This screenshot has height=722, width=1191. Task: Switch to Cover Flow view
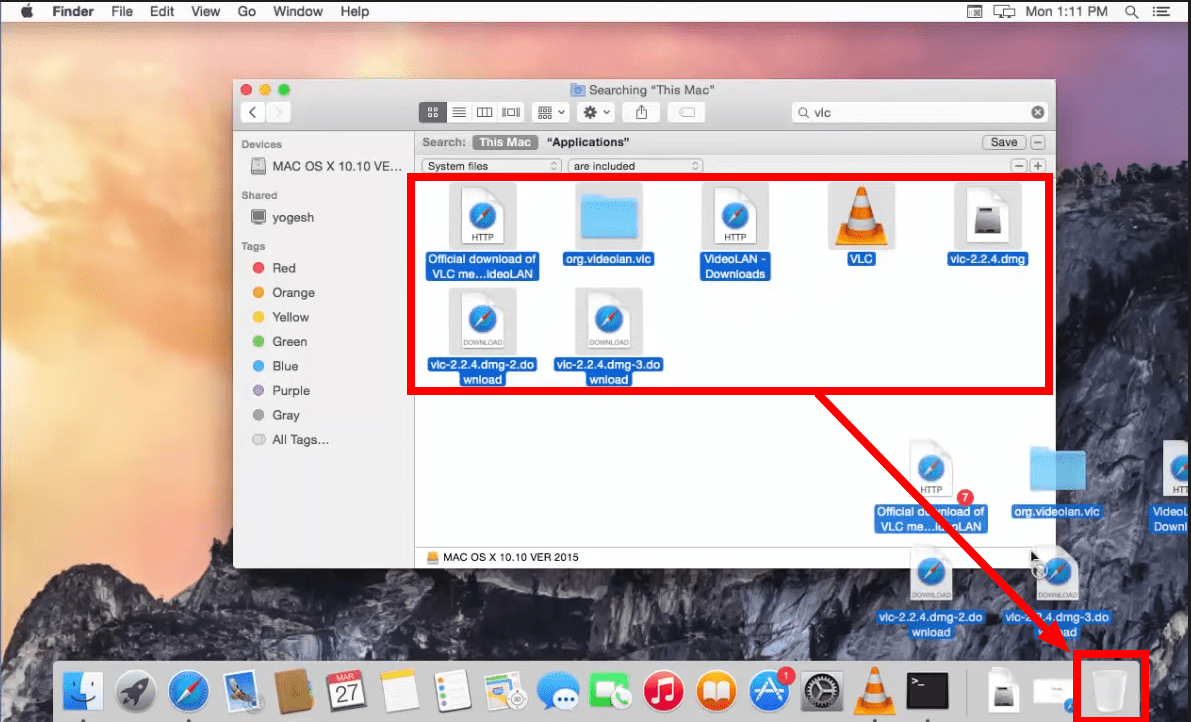510,112
